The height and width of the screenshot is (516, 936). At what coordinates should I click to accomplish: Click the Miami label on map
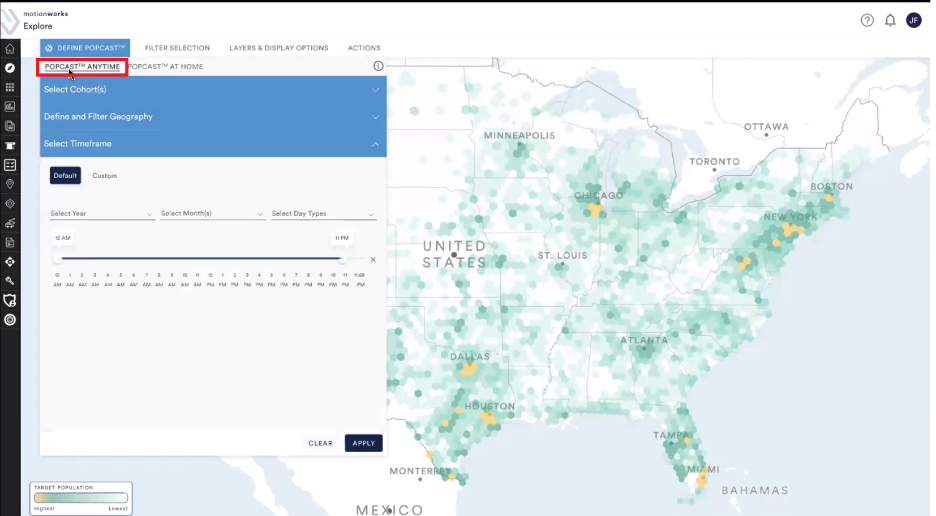[703, 469]
